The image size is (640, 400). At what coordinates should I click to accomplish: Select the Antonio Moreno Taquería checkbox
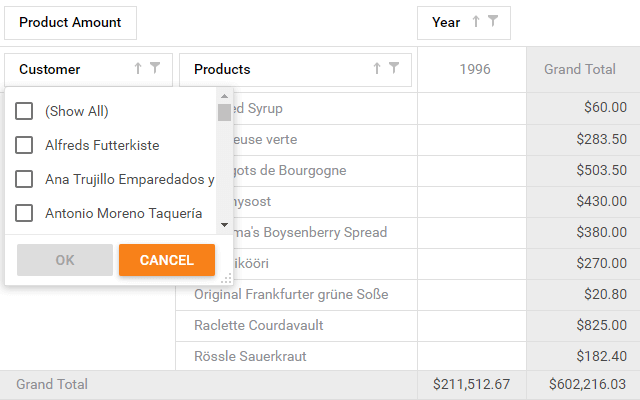click(x=24, y=213)
